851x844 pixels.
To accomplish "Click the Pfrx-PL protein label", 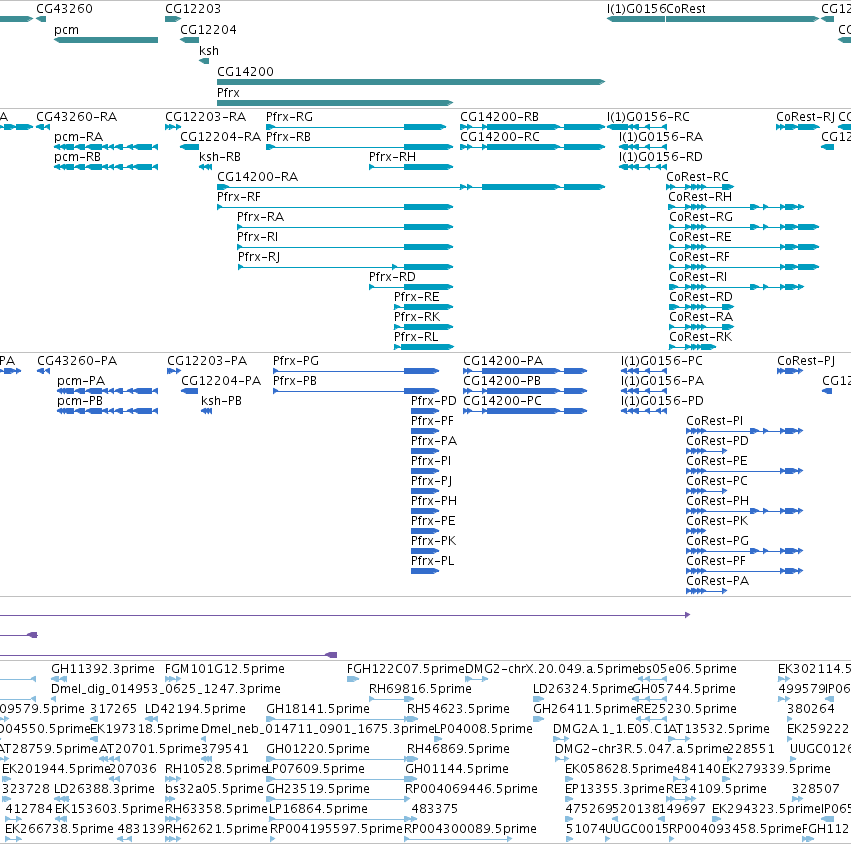I will pos(433,561).
